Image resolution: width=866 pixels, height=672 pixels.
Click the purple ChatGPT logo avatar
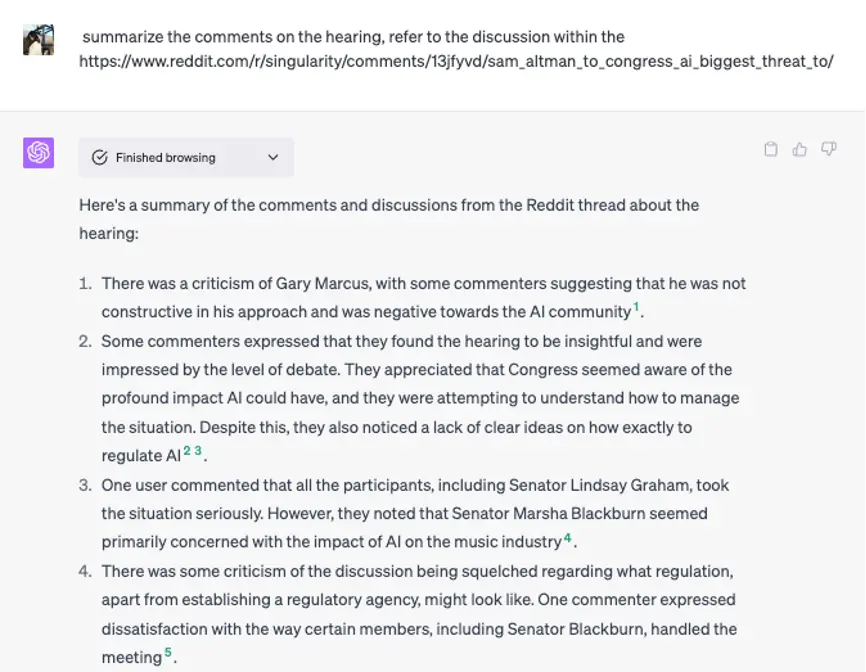click(x=39, y=152)
